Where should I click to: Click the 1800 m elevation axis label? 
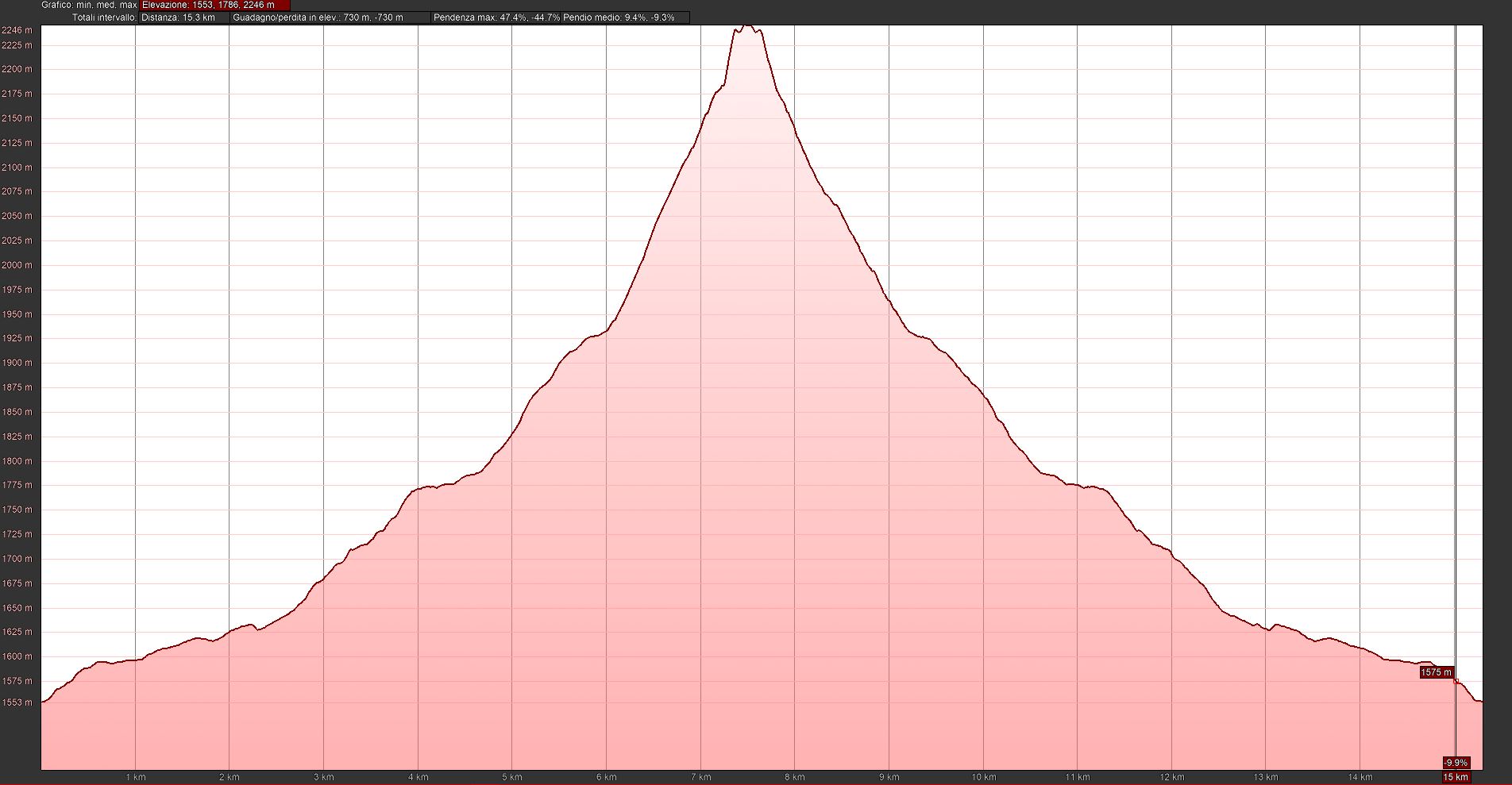click(17, 461)
